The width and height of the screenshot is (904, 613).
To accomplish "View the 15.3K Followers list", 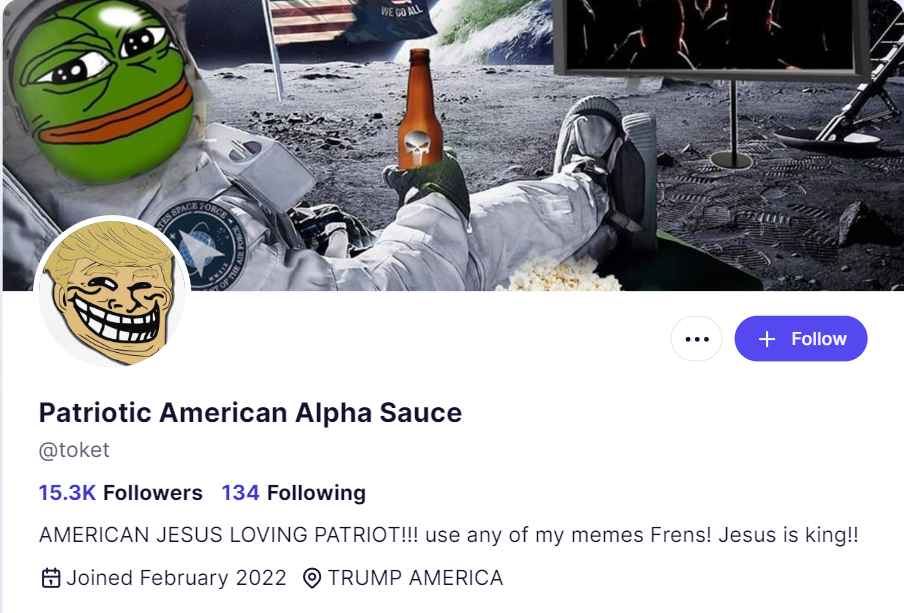I will tap(120, 493).
